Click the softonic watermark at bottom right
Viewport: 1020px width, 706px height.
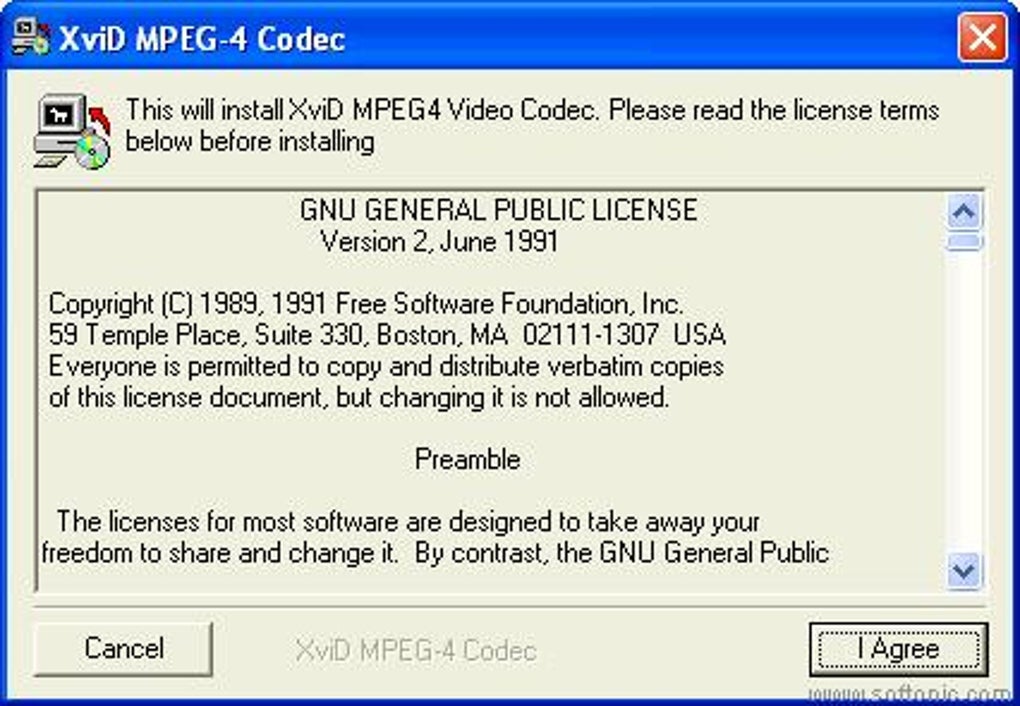click(x=912, y=695)
